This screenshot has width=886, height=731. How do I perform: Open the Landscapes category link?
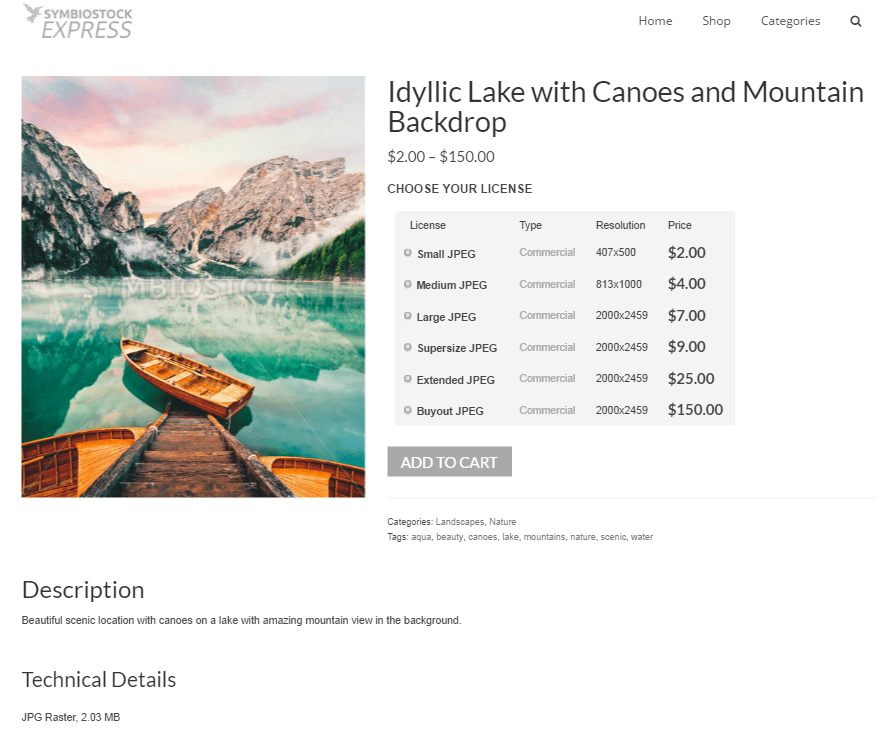(x=459, y=522)
